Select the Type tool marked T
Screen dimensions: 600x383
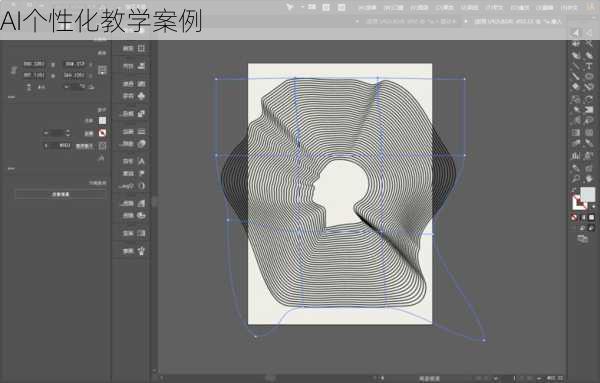click(589, 67)
